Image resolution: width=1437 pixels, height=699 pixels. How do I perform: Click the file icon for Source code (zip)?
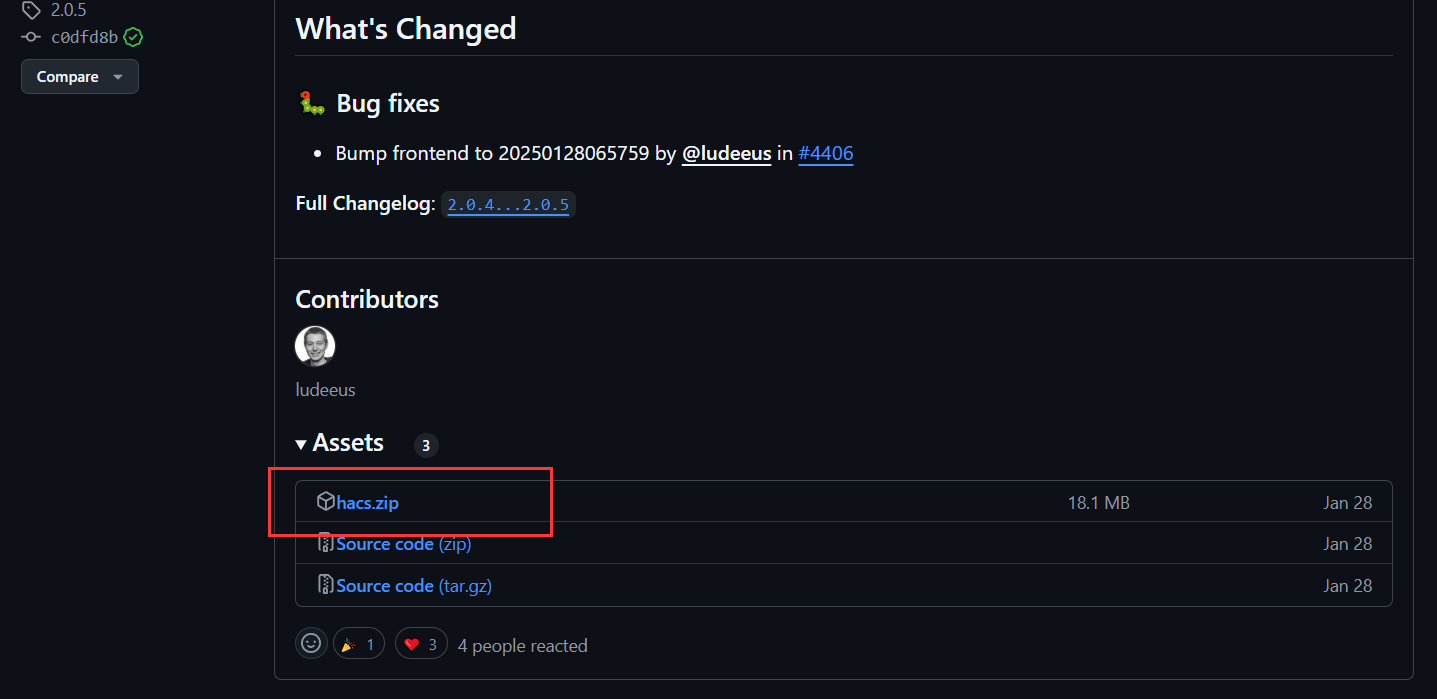pyautogui.click(x=325, y=544)
